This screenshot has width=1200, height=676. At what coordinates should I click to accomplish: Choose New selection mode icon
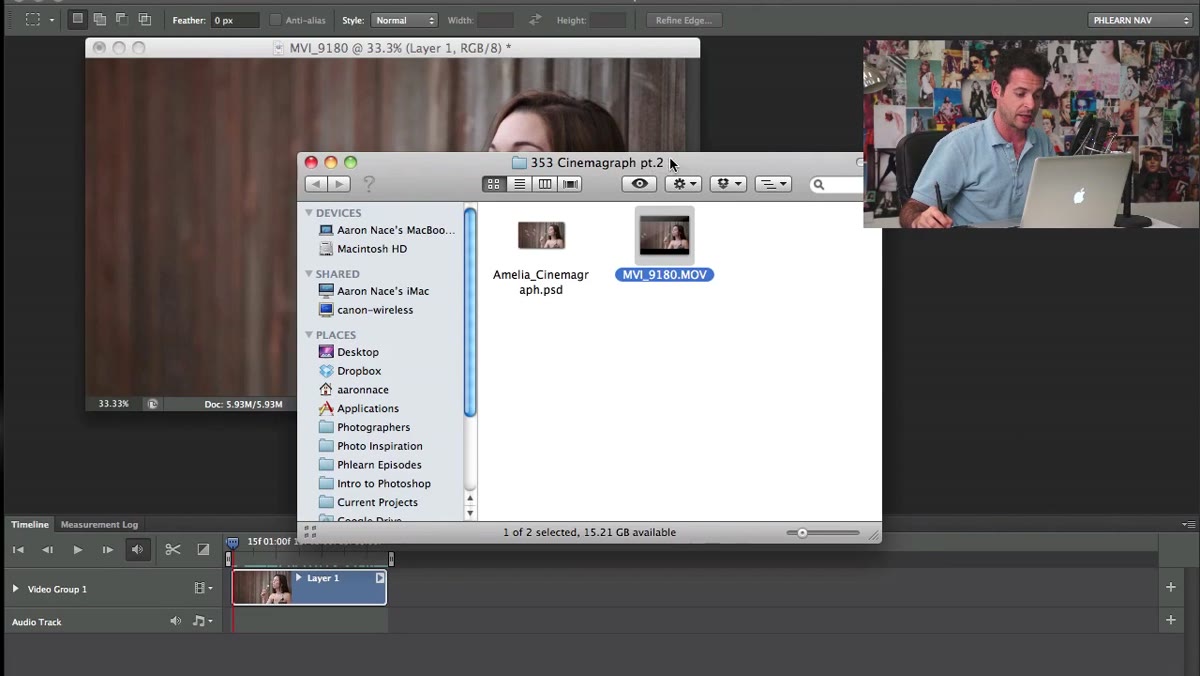(77, 19)
